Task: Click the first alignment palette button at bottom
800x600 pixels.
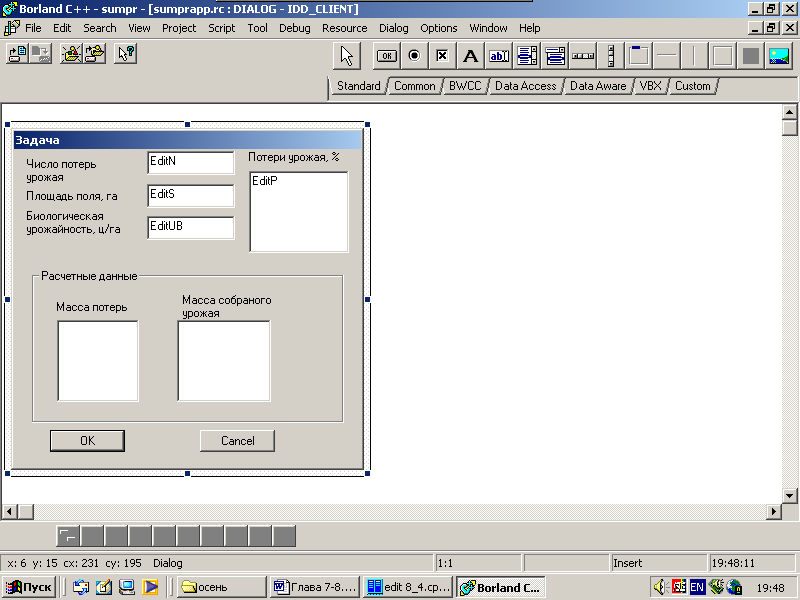Action: point(68,536)
